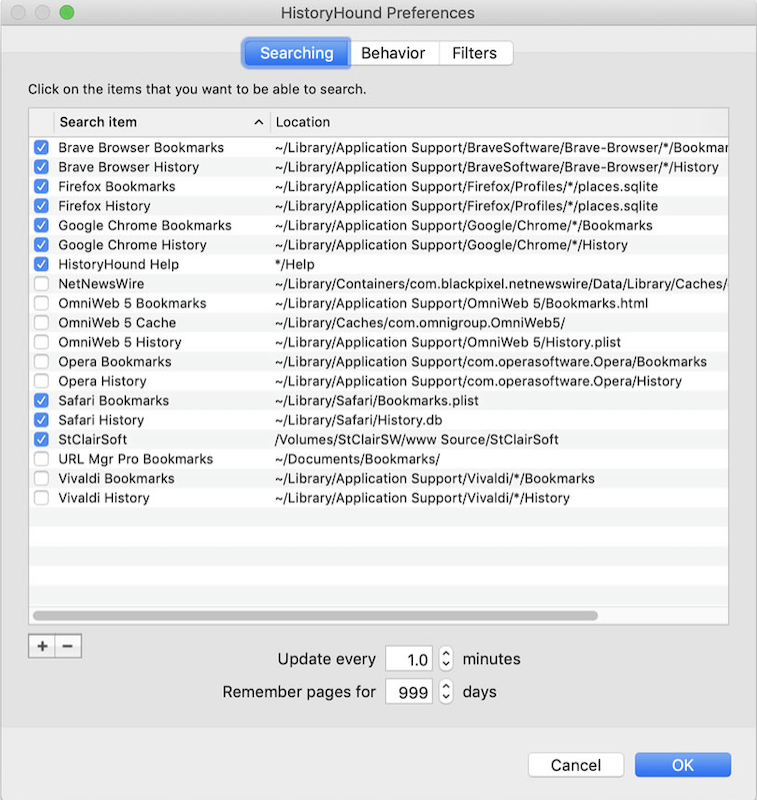Click the Update every minutes field

[x=410, y=659]
